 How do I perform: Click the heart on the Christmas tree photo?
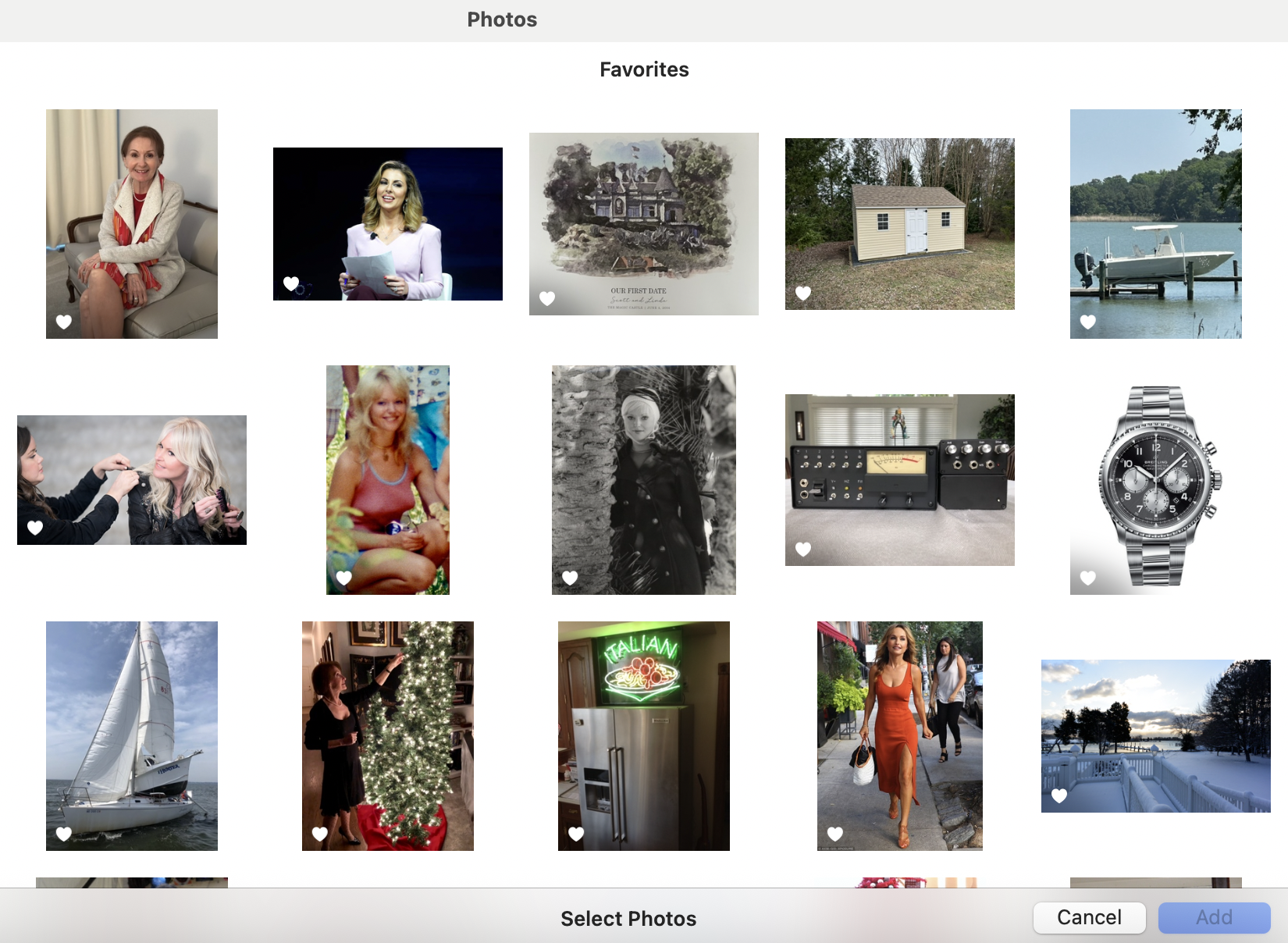tap(320, 834)
